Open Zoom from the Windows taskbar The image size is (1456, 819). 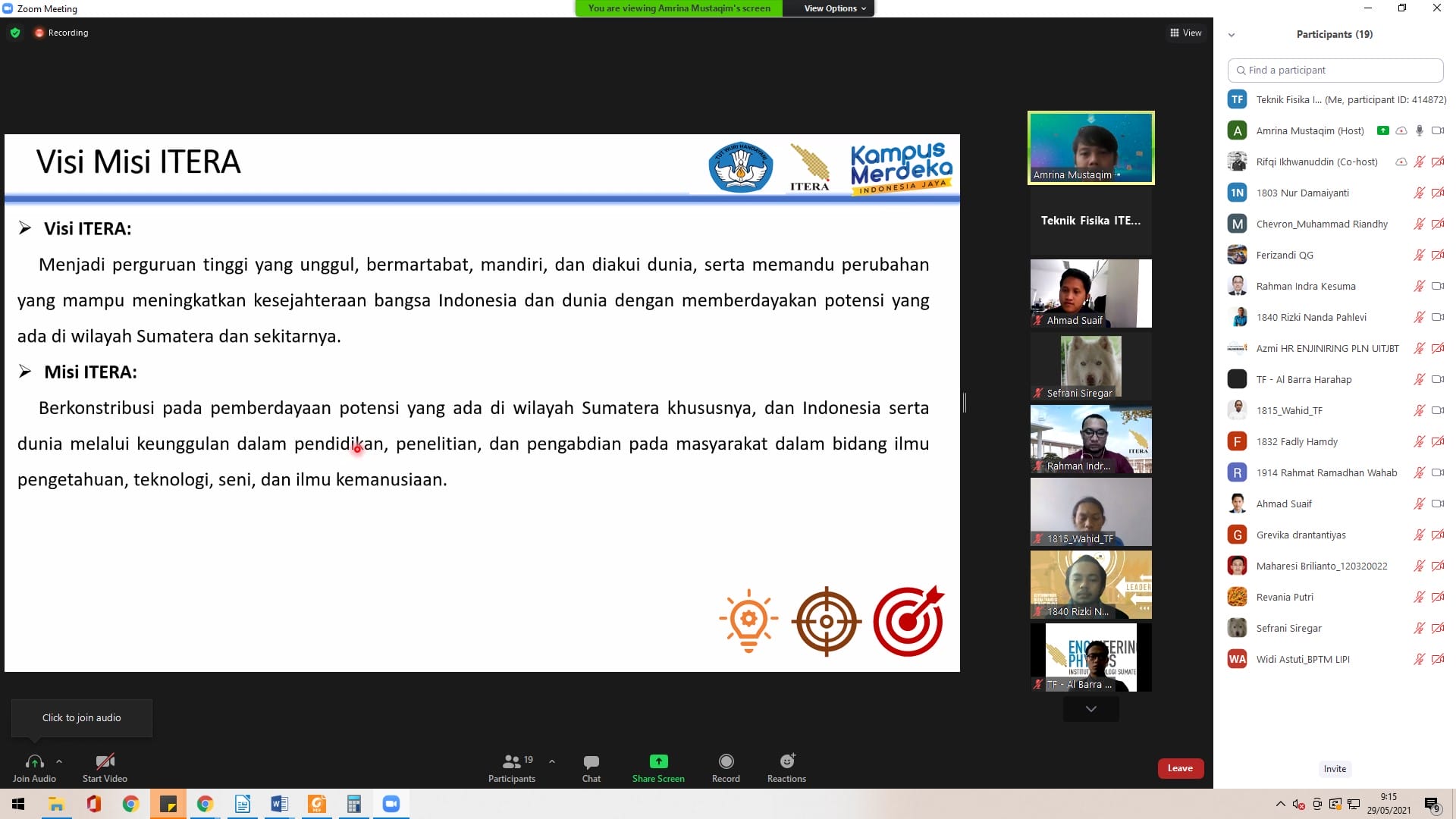click(391, 804)
